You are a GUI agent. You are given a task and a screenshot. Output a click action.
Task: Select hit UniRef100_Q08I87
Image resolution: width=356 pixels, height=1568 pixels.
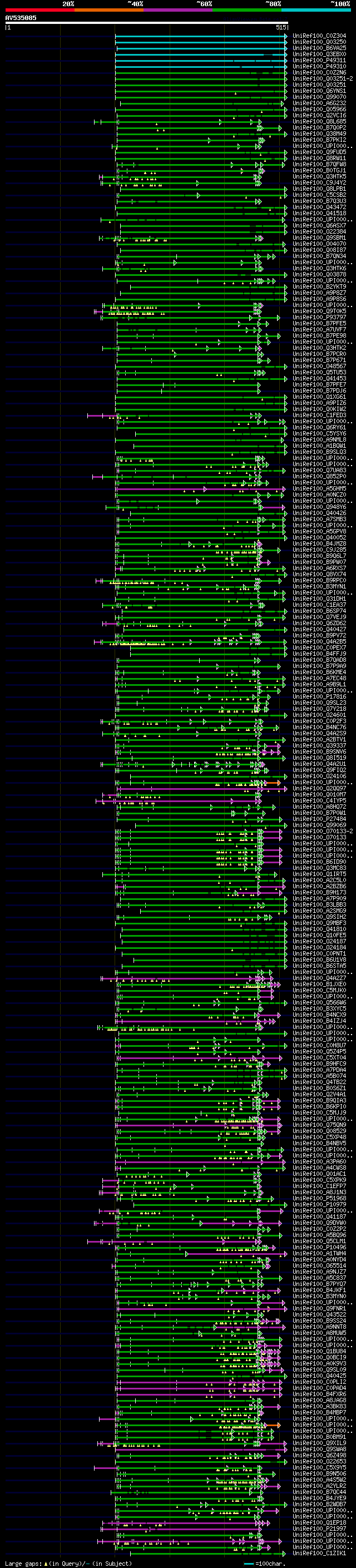pos(319,250)
